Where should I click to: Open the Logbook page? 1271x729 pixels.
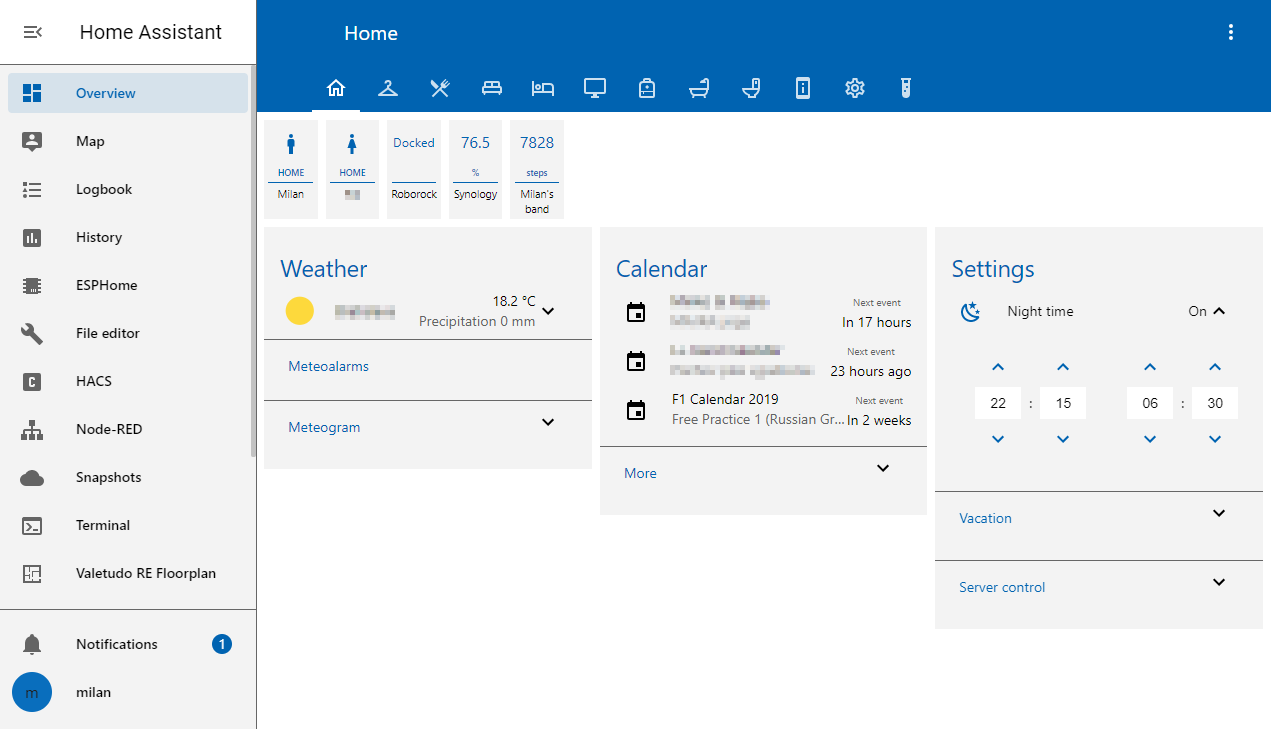[x=128, y=189]
